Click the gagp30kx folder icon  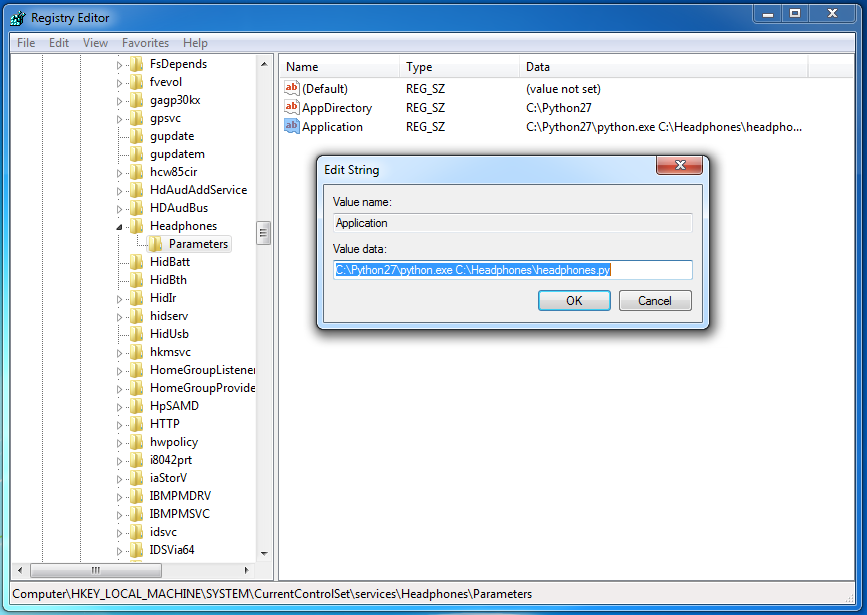137,100
